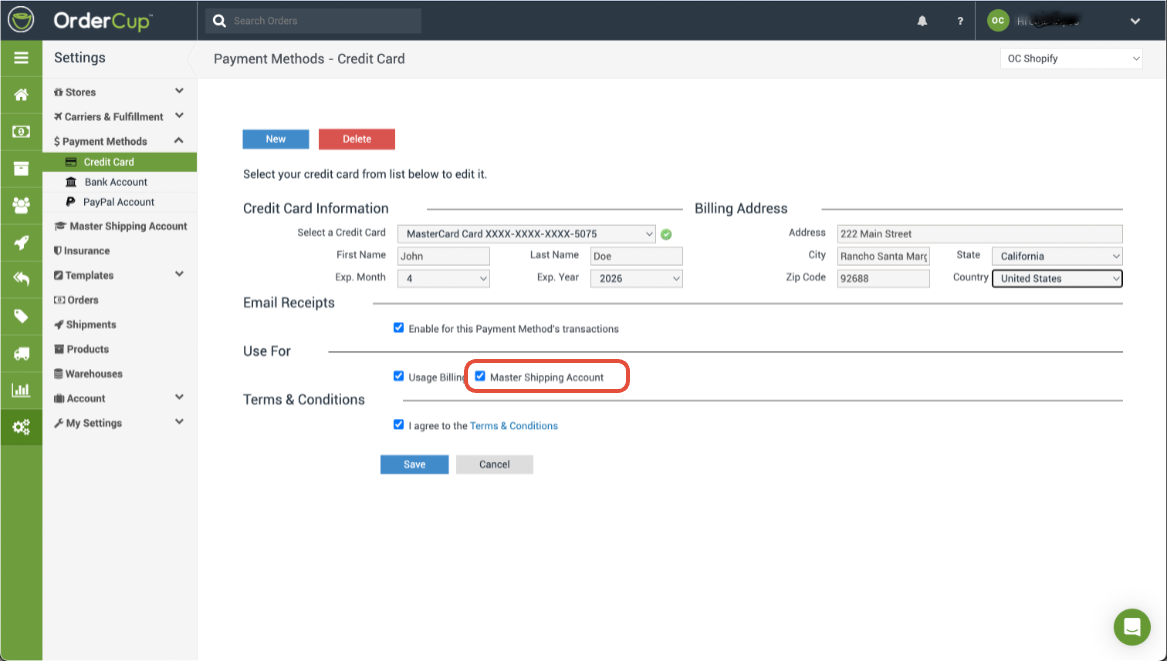Collapse the Payment Methods section chevron
1167x661 pixels.
[179, 140]
